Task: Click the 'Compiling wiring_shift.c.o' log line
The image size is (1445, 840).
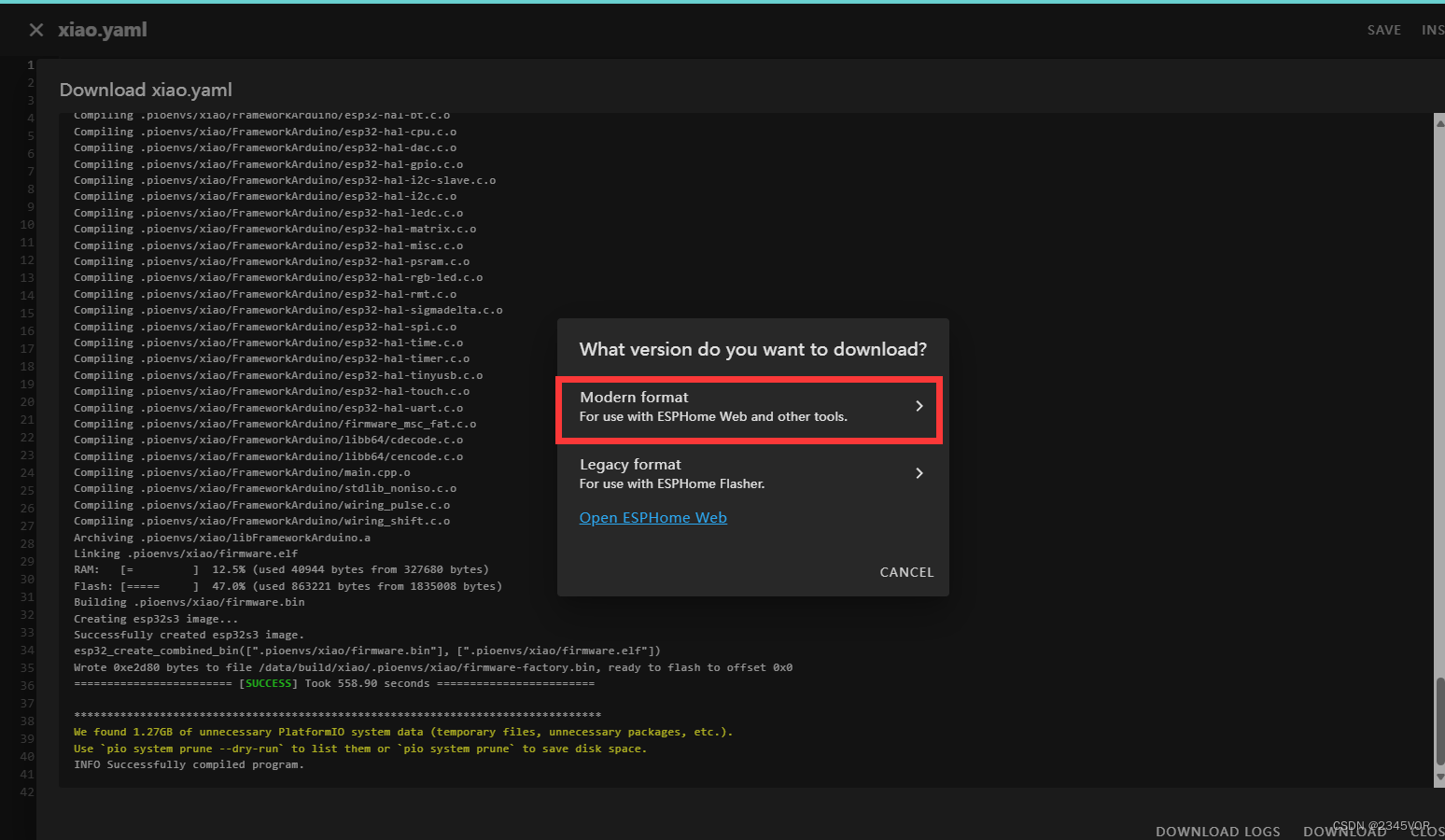Action: (261, 522)
